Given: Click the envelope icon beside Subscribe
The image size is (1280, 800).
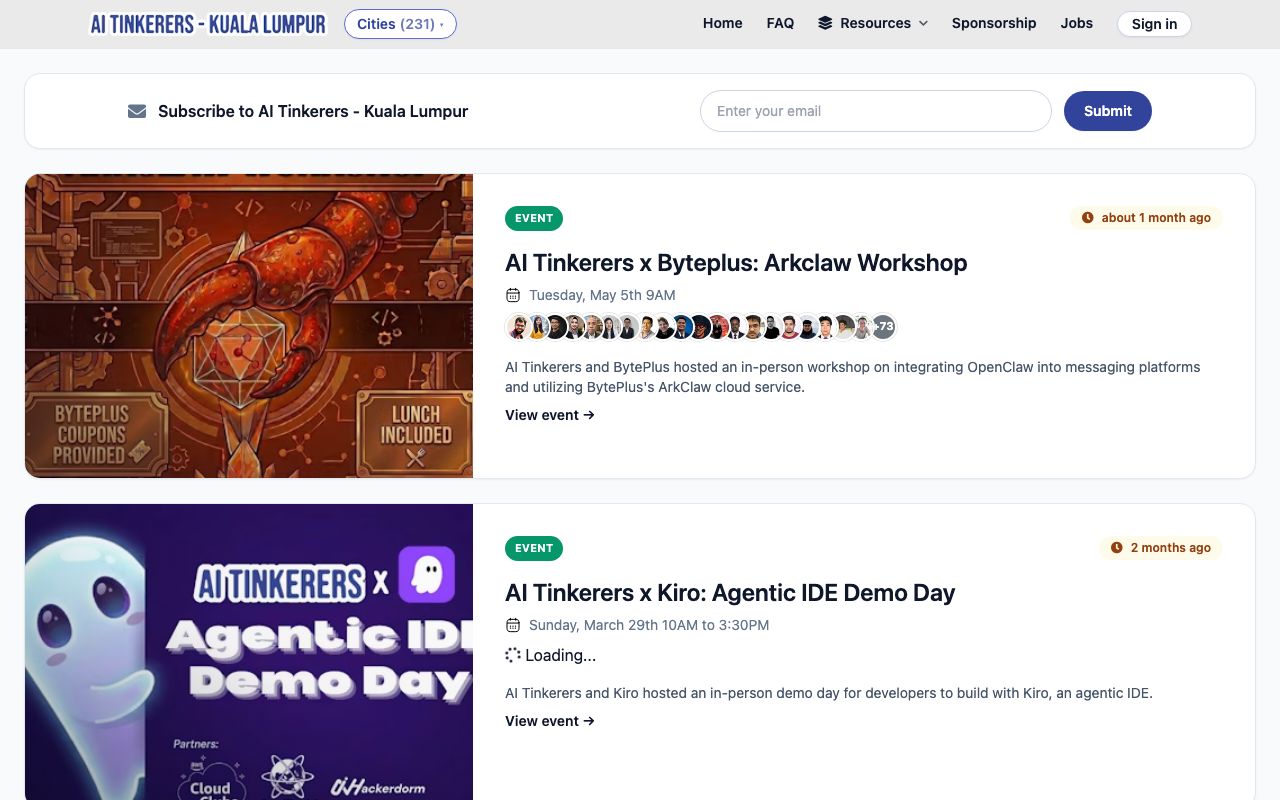Looking at the screenshot, I should [137, 111].
